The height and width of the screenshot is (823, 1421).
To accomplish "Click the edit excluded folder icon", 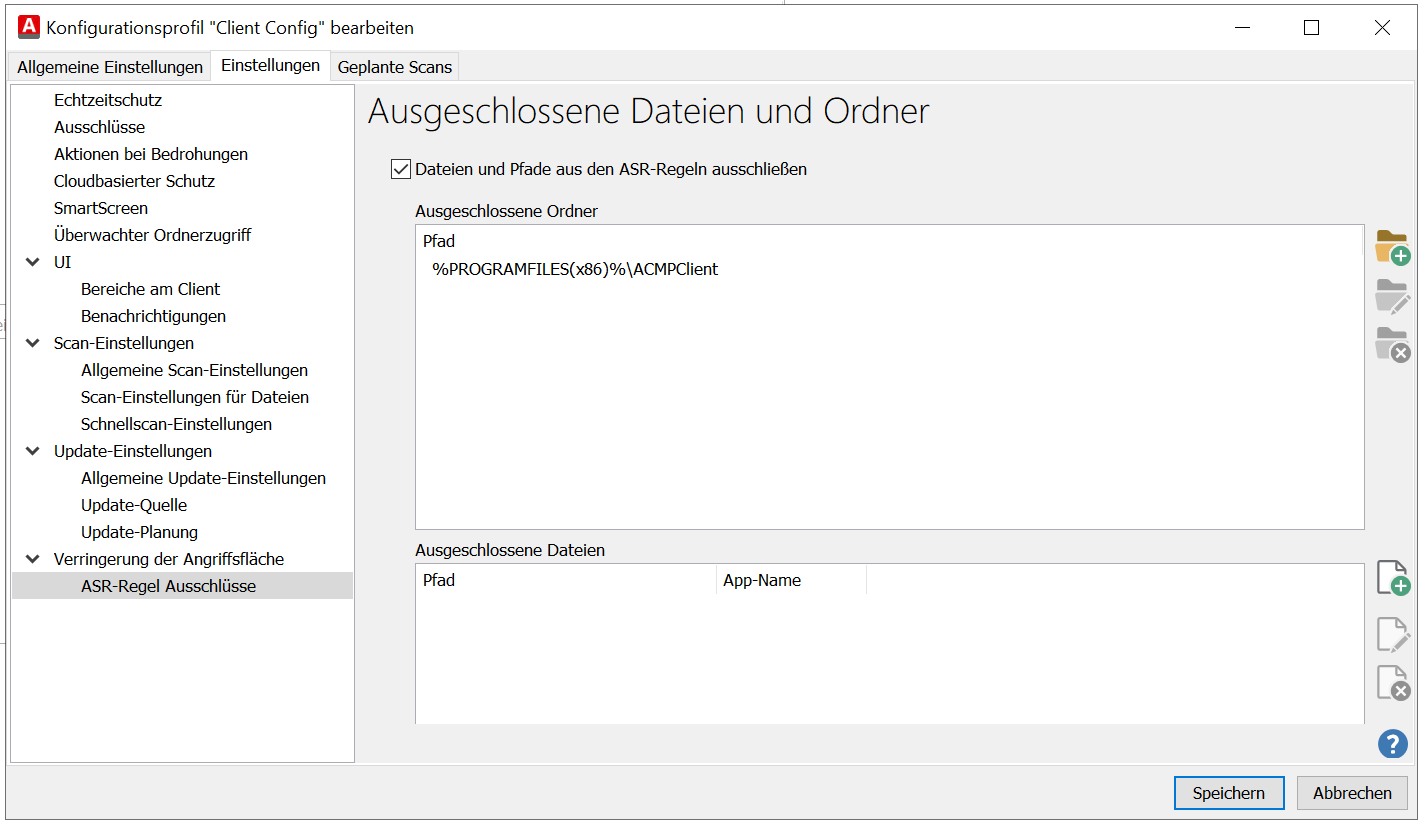I will coord(1392,297).
